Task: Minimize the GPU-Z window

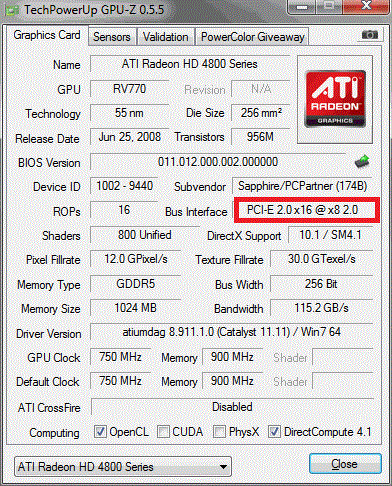Action: tap(302, 7)
